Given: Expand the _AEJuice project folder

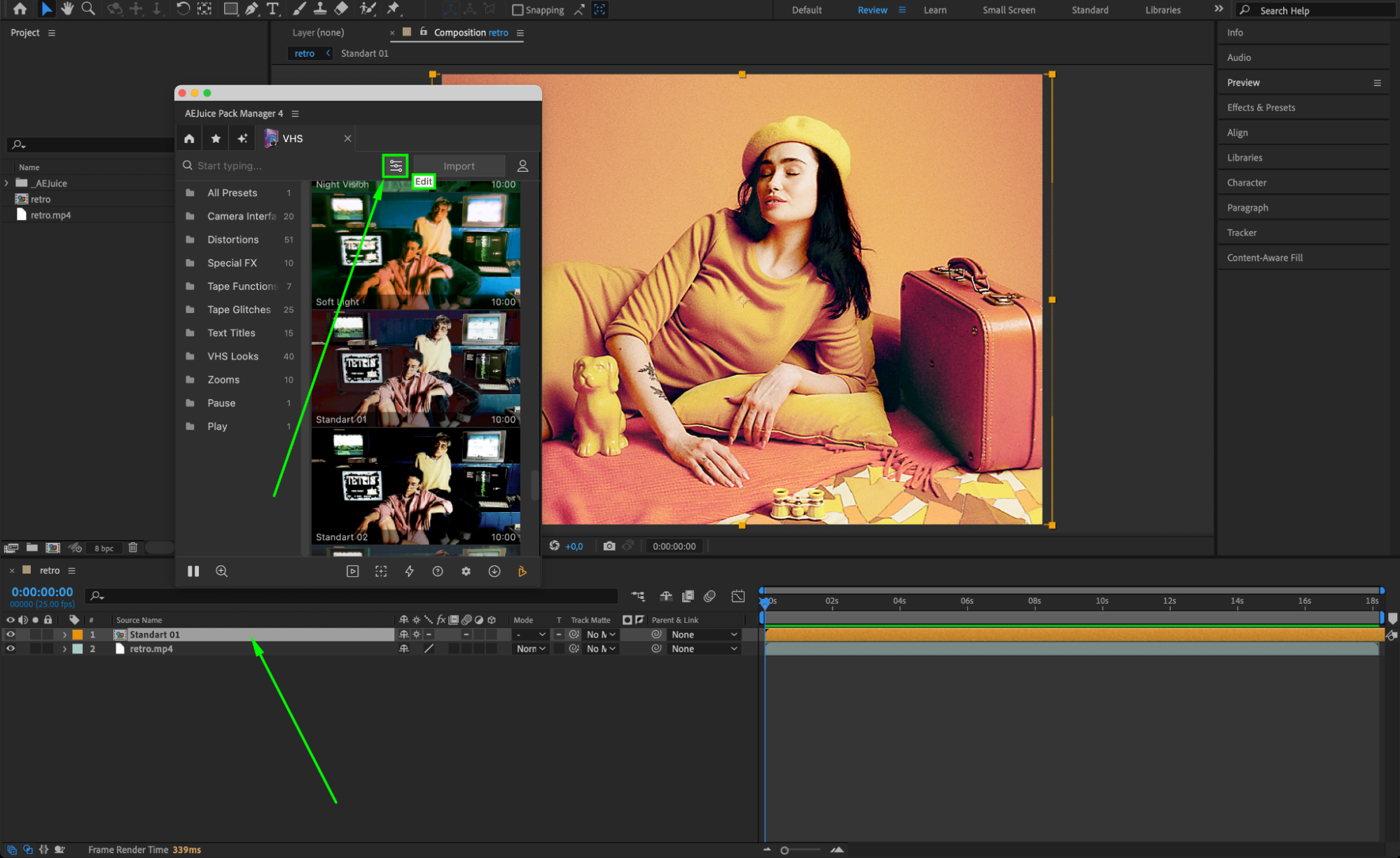Looking at the screenshot, I should (7, 183).
